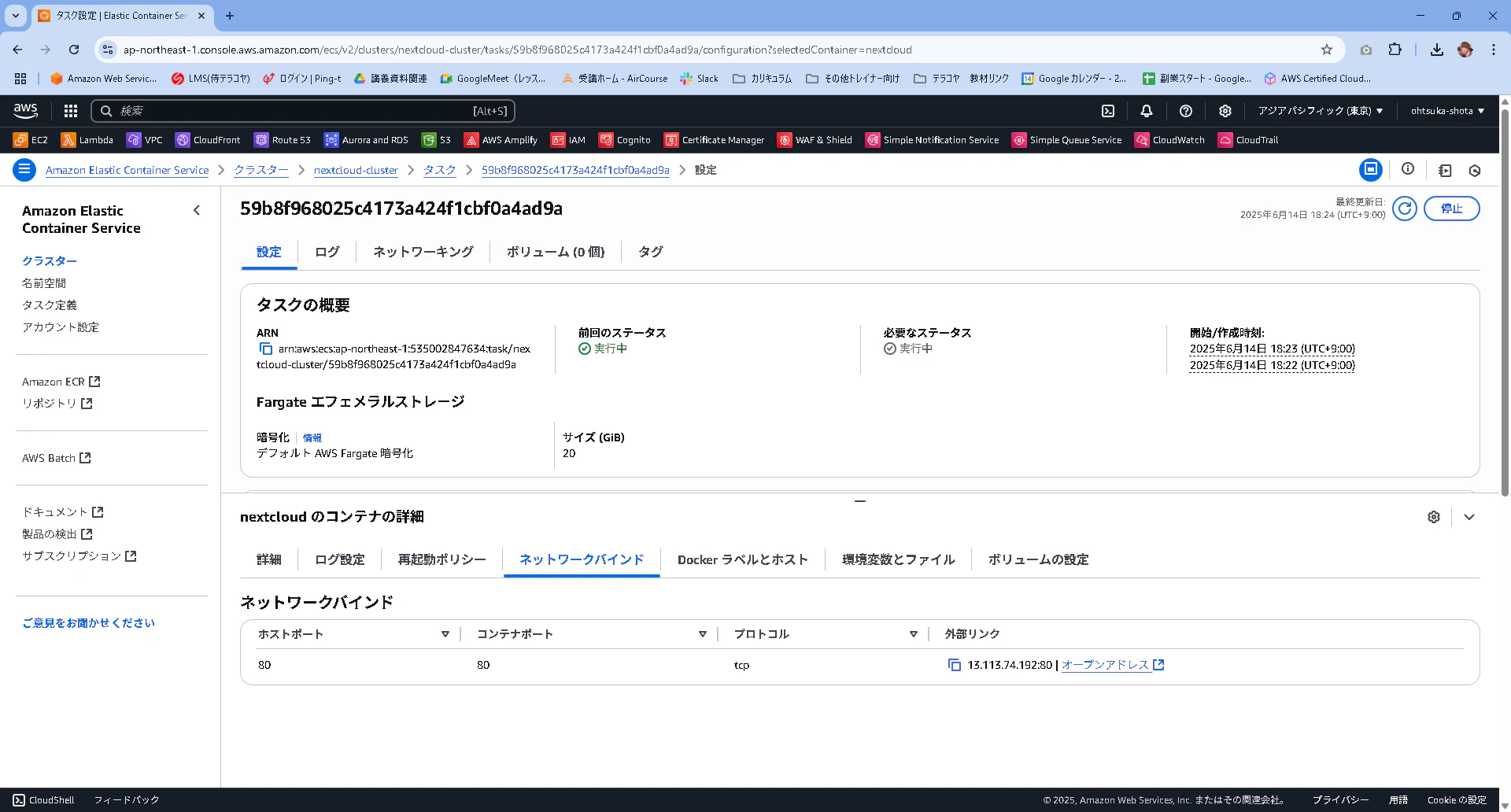Open CloudShell icon in top navigation
This screenshot has height=812, width=1511.
tap(1108, 111)
